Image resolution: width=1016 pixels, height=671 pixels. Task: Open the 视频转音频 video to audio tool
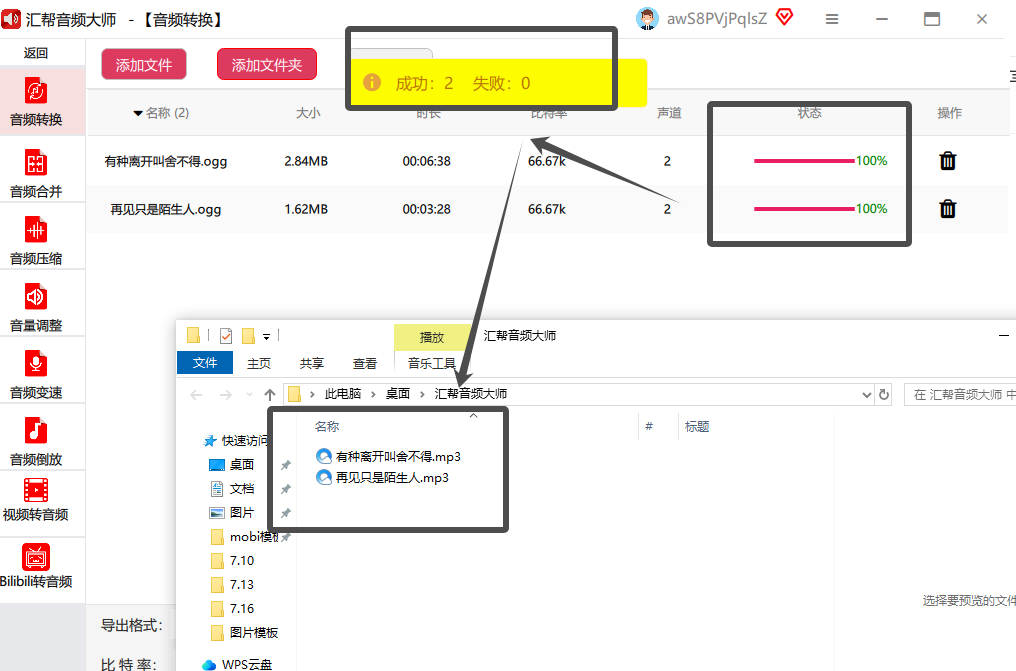36,499
